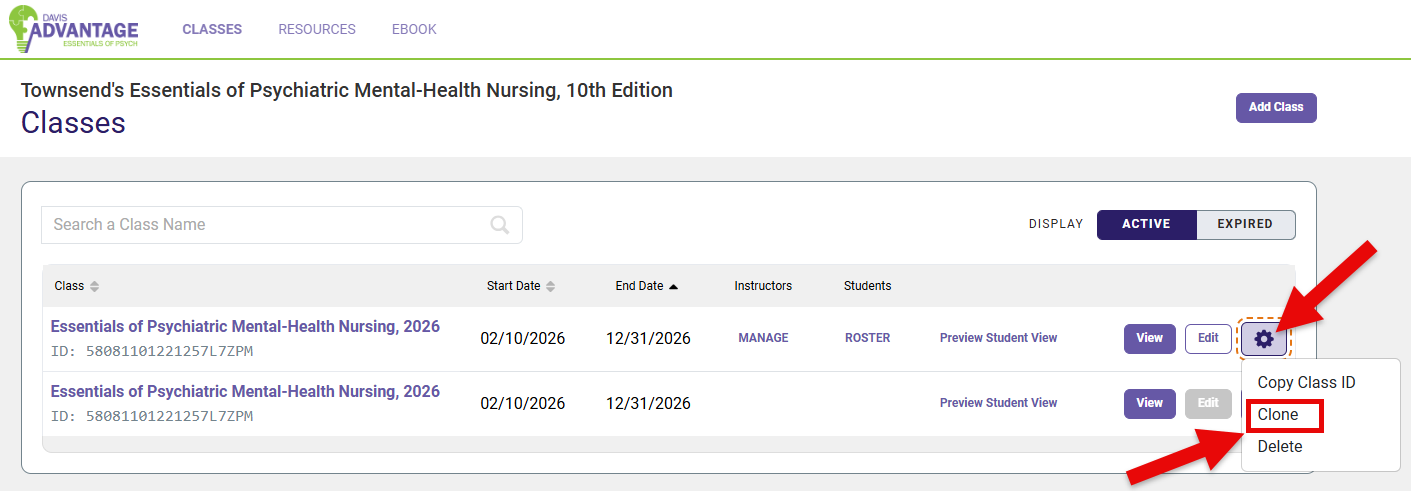Viewport: 1411px width, 491px height.
Task: Open the ROSTER students link
Action: point(867,339)
